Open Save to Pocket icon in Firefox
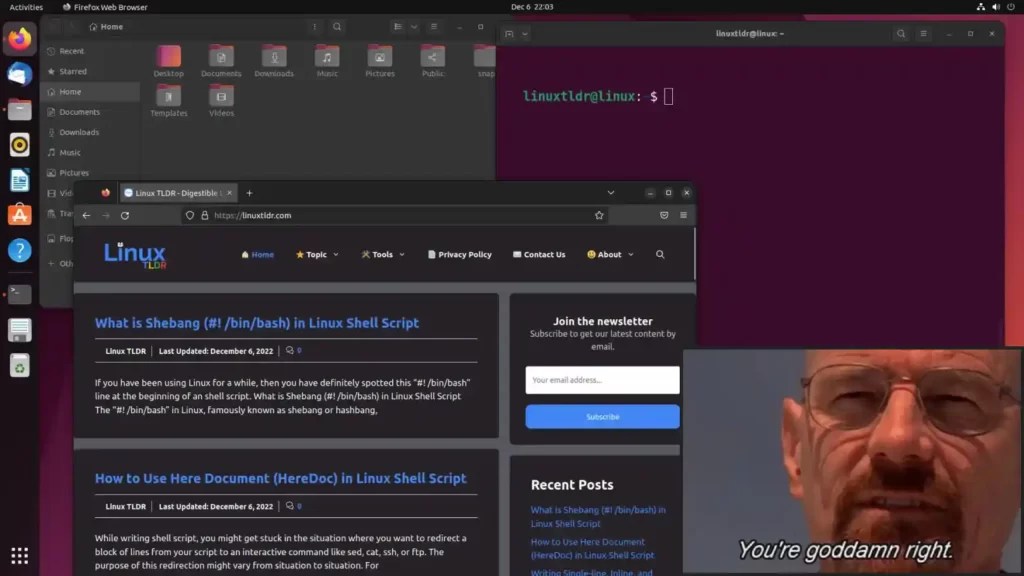The width and height of the screenshot is (1024, 576). click(664, 216)
